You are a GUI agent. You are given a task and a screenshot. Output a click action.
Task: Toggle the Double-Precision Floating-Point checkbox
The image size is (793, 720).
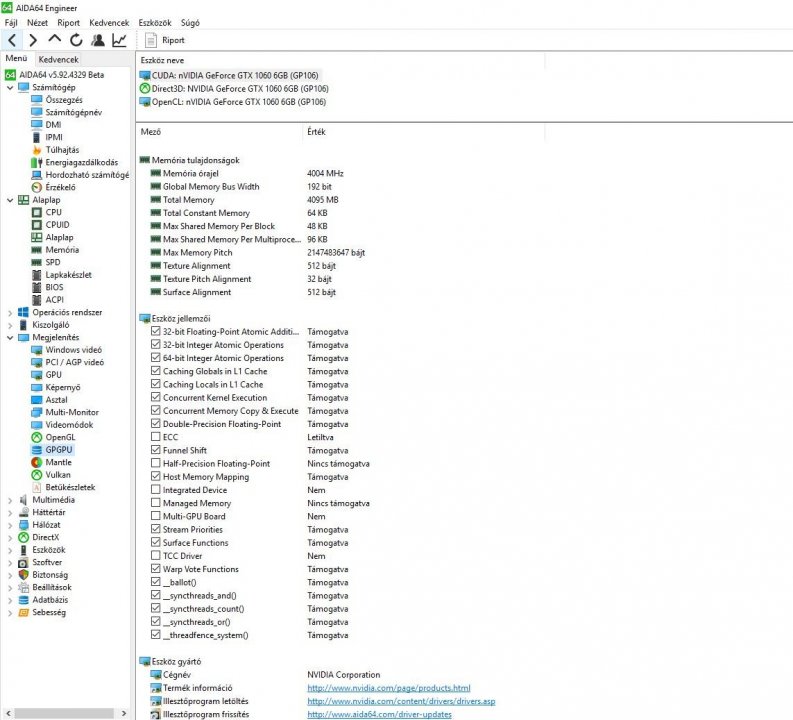click(x=156, y=424)
